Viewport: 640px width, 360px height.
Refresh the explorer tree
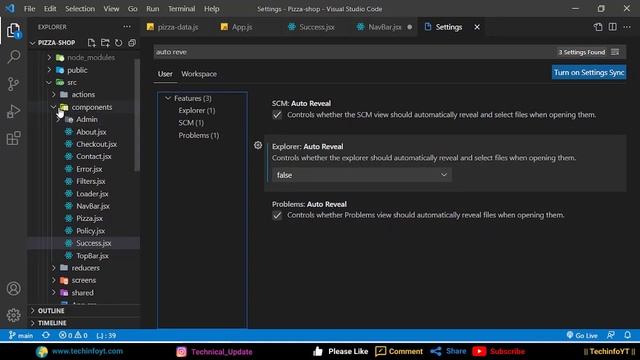pos(118,42)
